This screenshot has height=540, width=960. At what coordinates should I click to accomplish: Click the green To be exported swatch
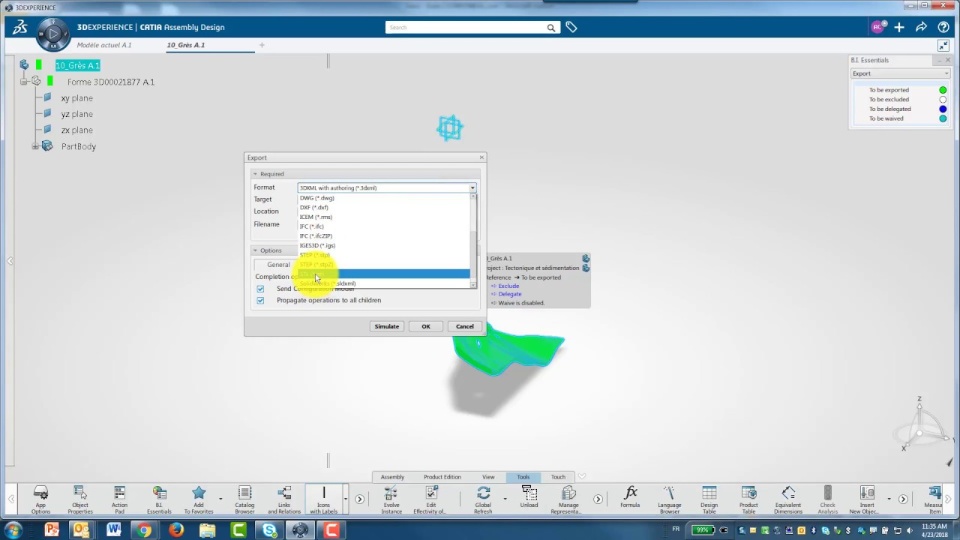pyautogui.click(x=943, y=90)
